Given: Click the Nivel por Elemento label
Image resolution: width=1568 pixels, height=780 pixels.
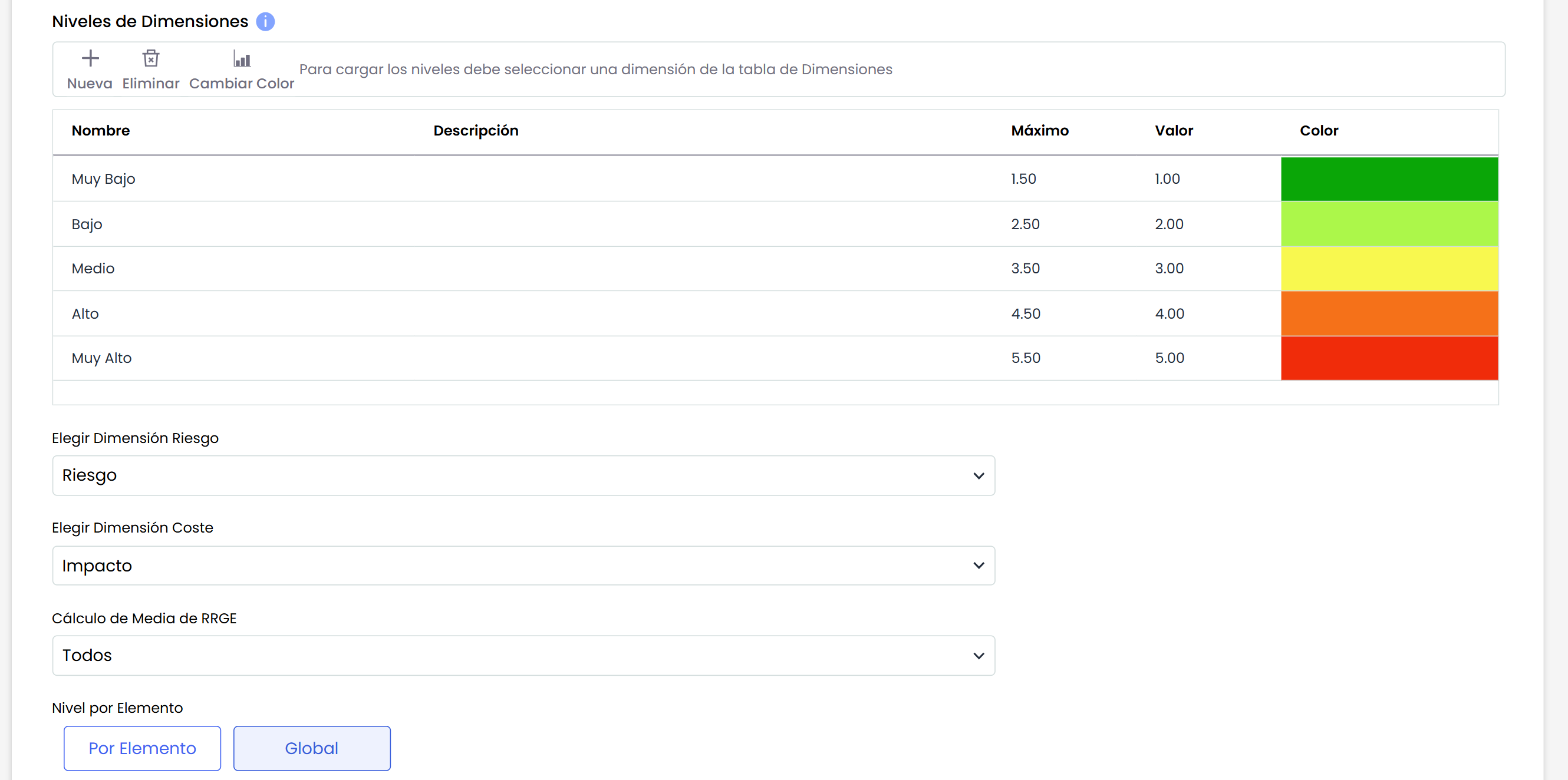Looking at the screenshot, I should (117, 708).
